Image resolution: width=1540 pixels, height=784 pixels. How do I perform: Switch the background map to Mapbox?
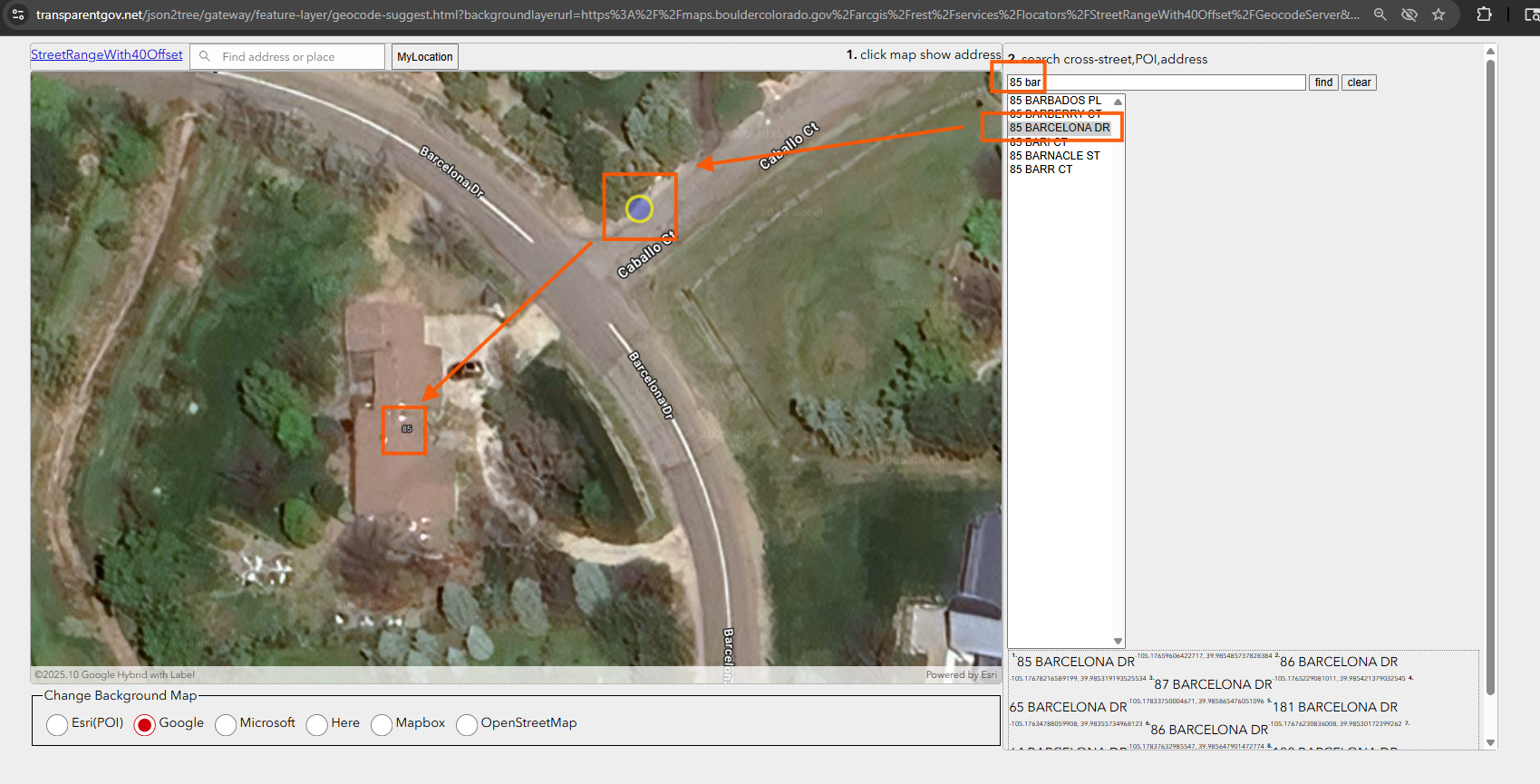(382, 724)
